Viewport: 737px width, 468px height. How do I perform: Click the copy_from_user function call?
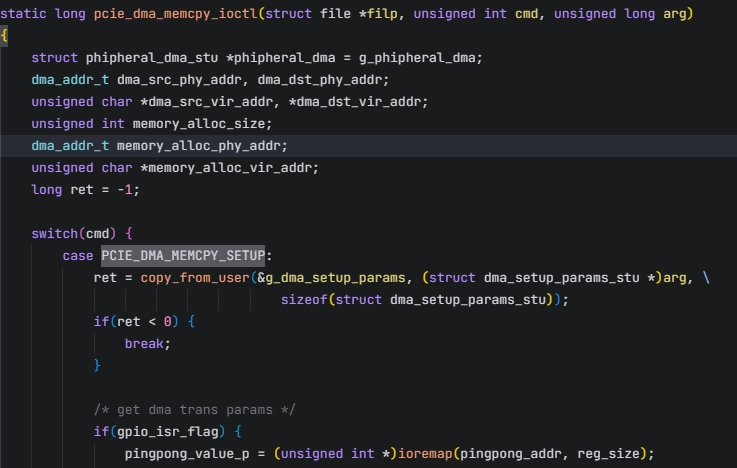(x=194, y=277)
